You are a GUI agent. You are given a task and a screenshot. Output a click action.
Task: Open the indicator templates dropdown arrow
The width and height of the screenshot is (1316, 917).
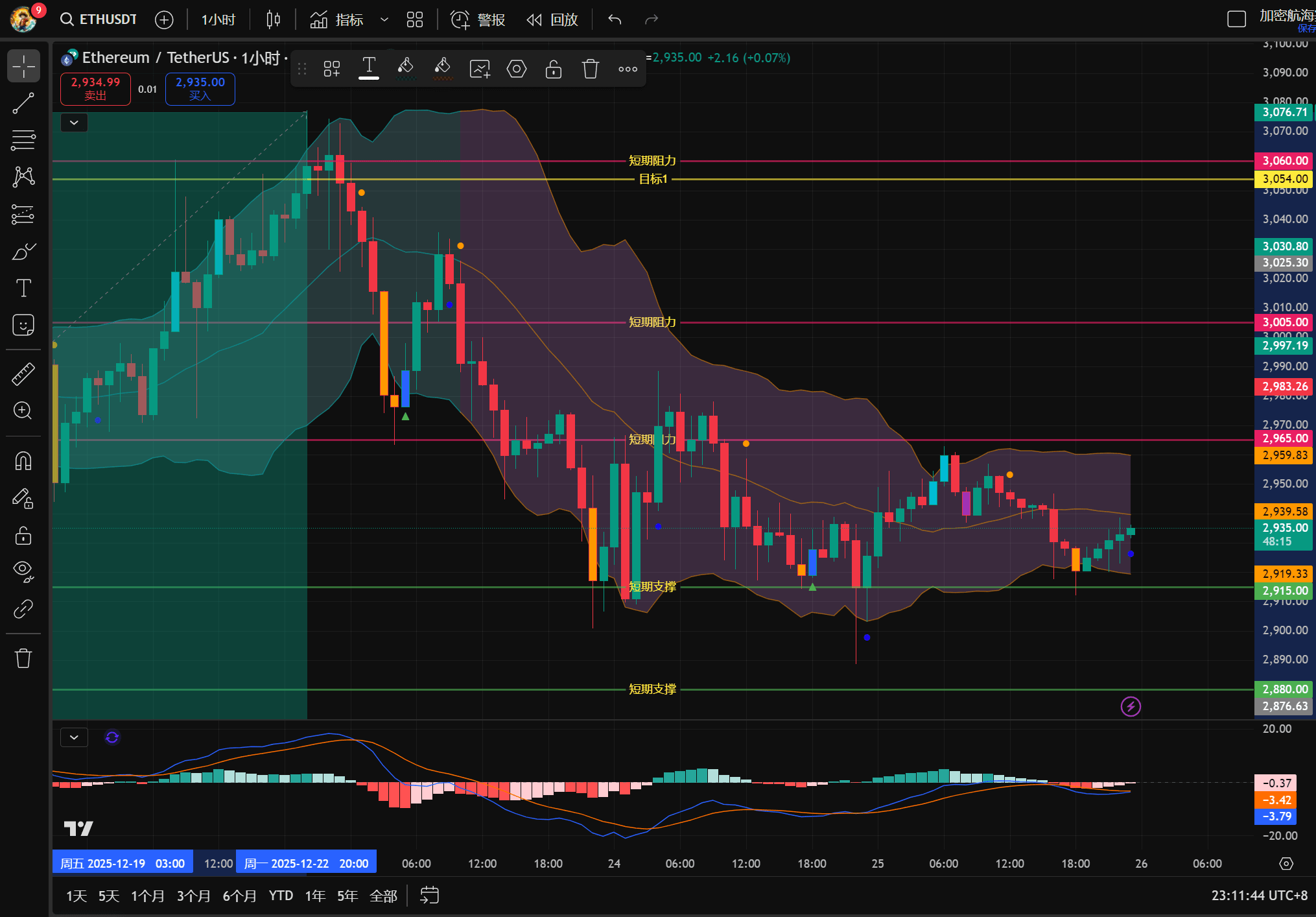click(x=384, y=19)
